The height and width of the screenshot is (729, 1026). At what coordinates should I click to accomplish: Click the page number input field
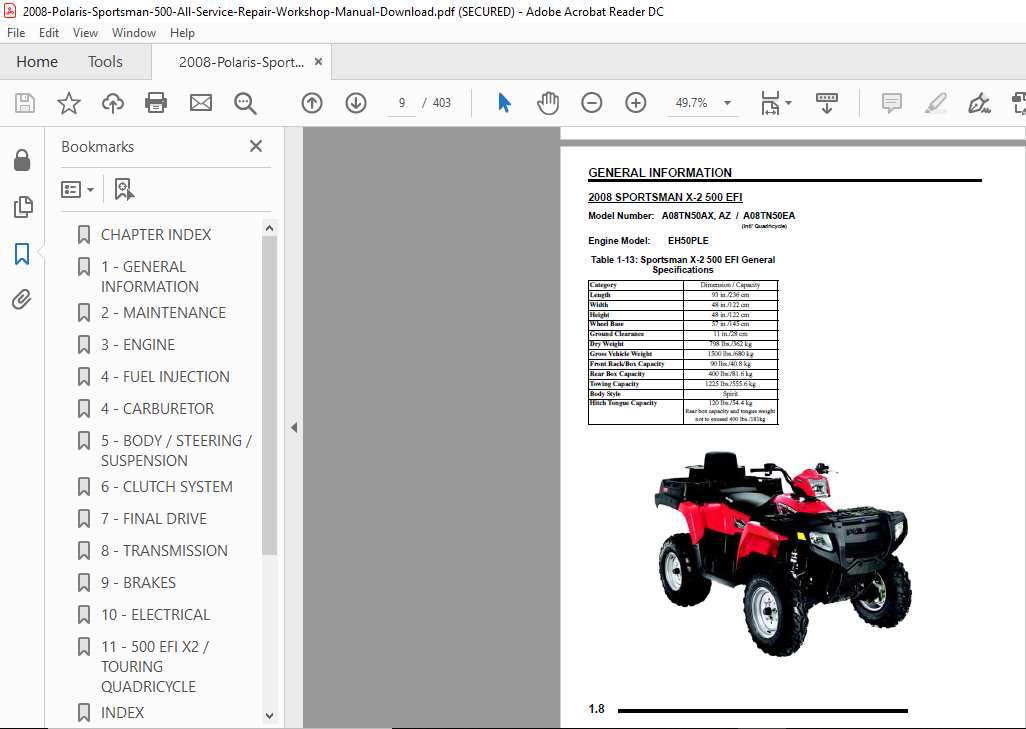(402, 103)
